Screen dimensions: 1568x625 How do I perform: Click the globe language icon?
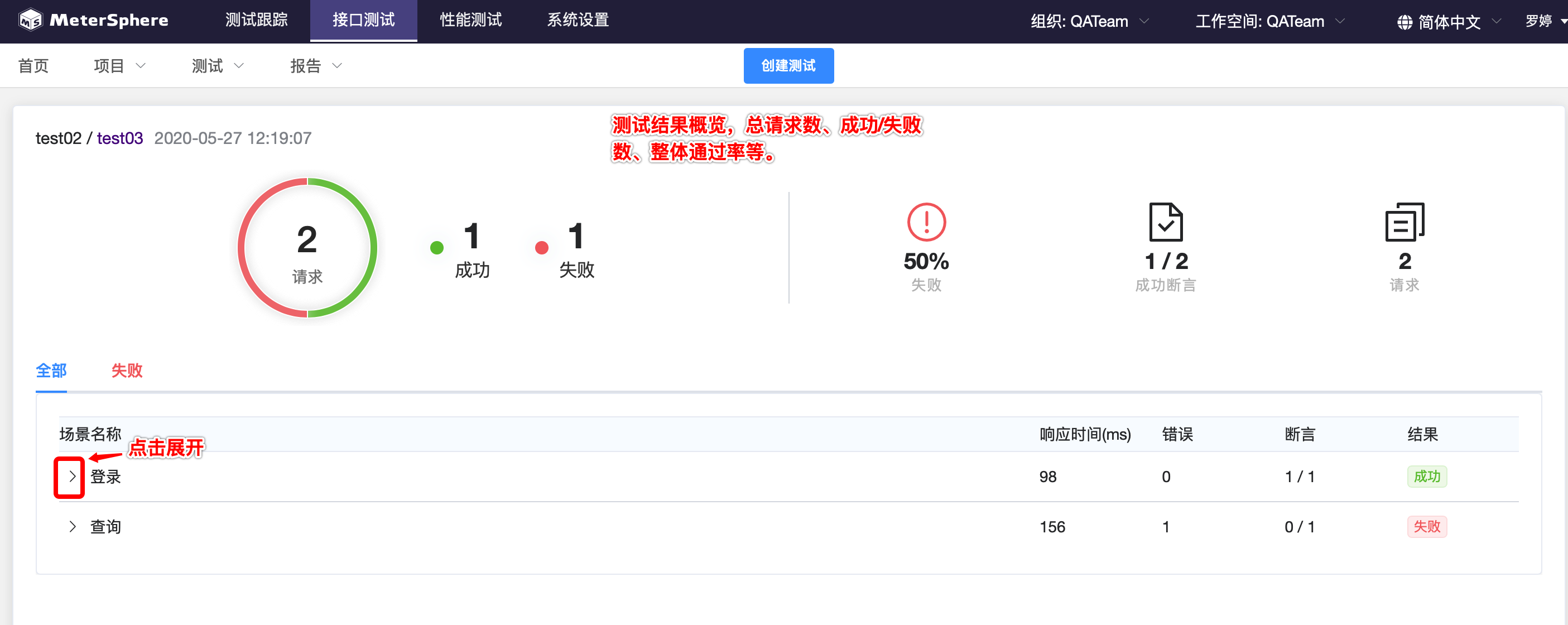click(1405, 22)
